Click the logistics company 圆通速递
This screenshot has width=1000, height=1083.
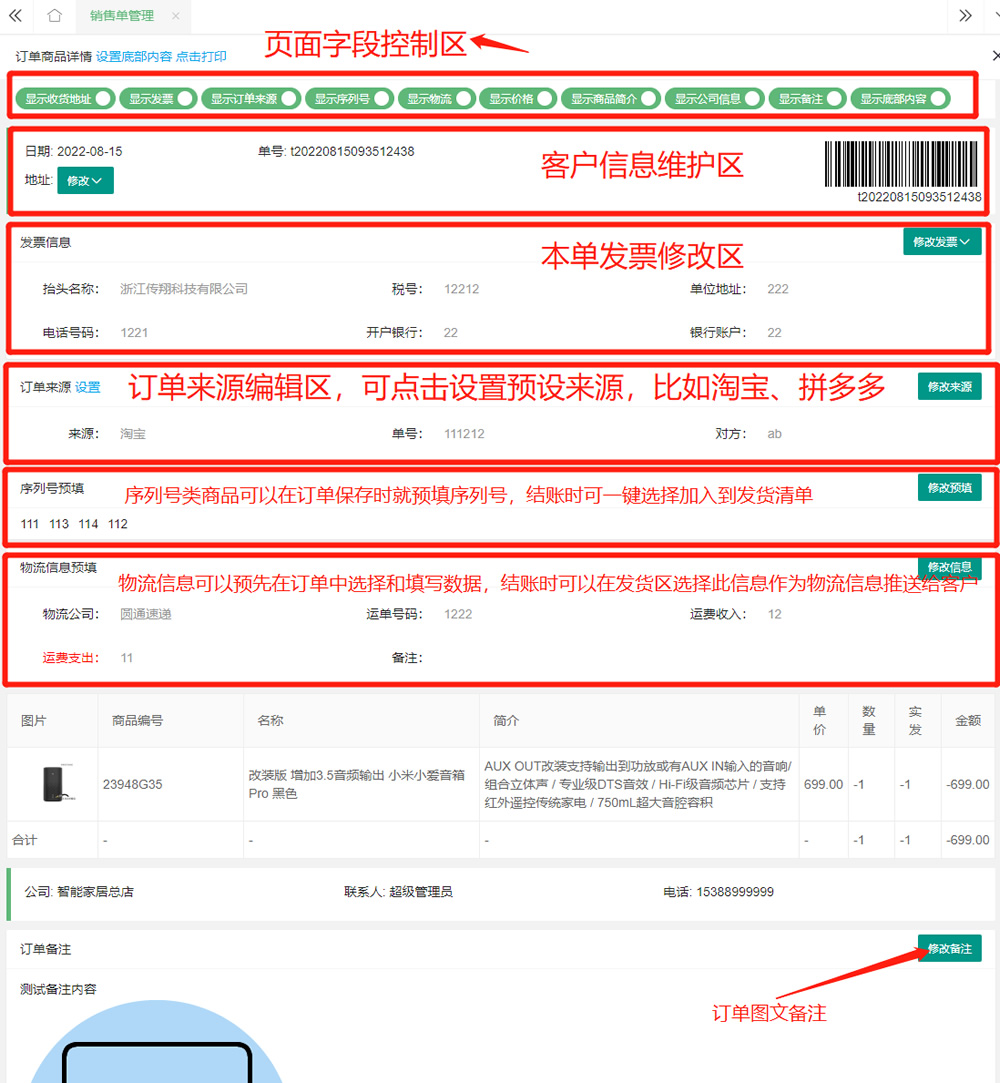(146, 614)
